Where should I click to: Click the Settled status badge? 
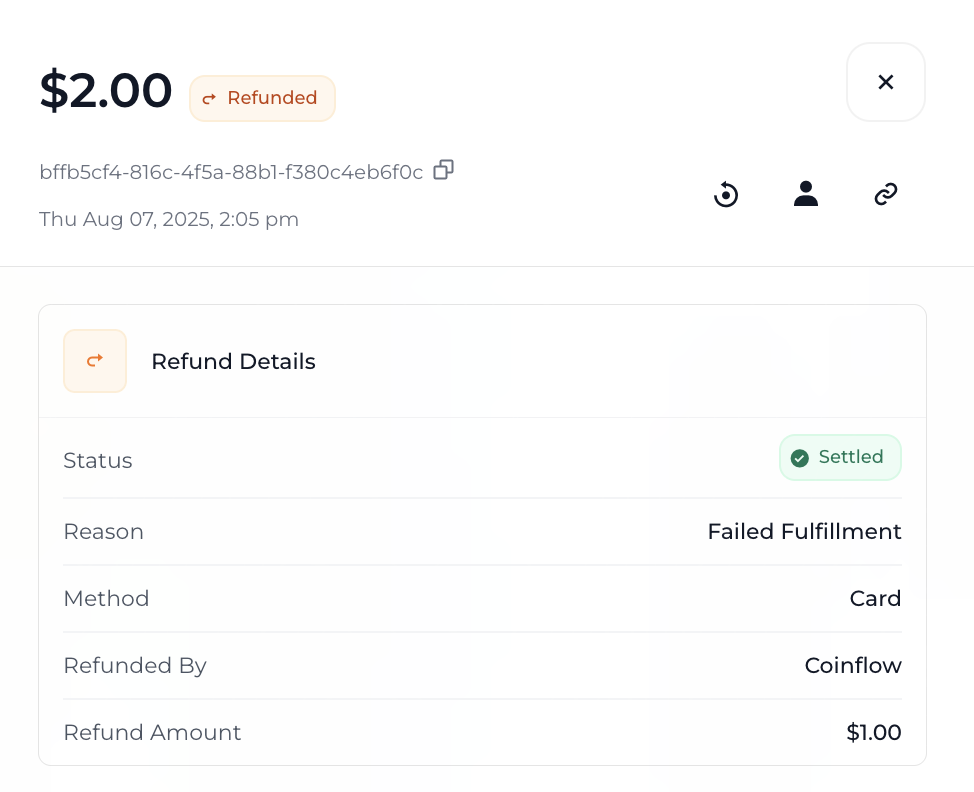tap(840, 457)
